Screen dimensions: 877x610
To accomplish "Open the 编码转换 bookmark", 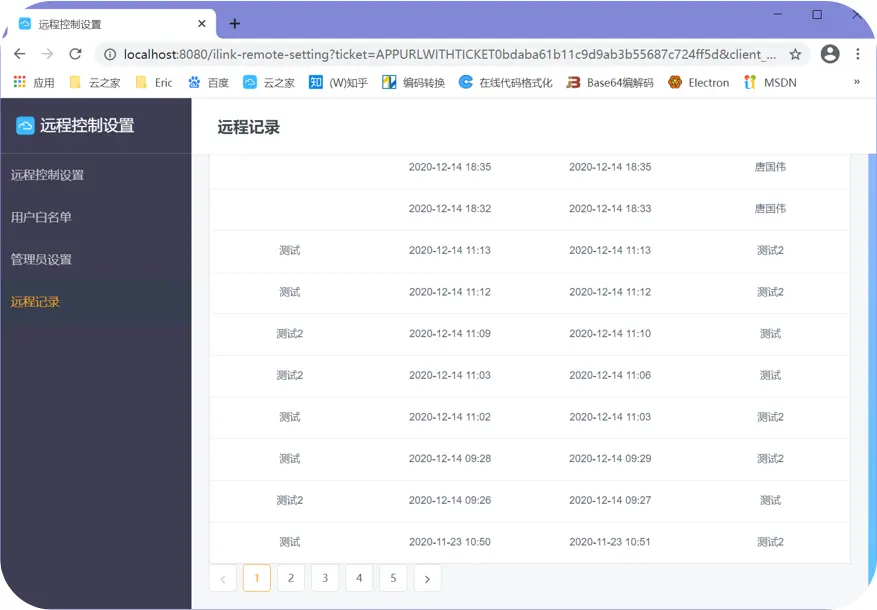I will point(414,83).
